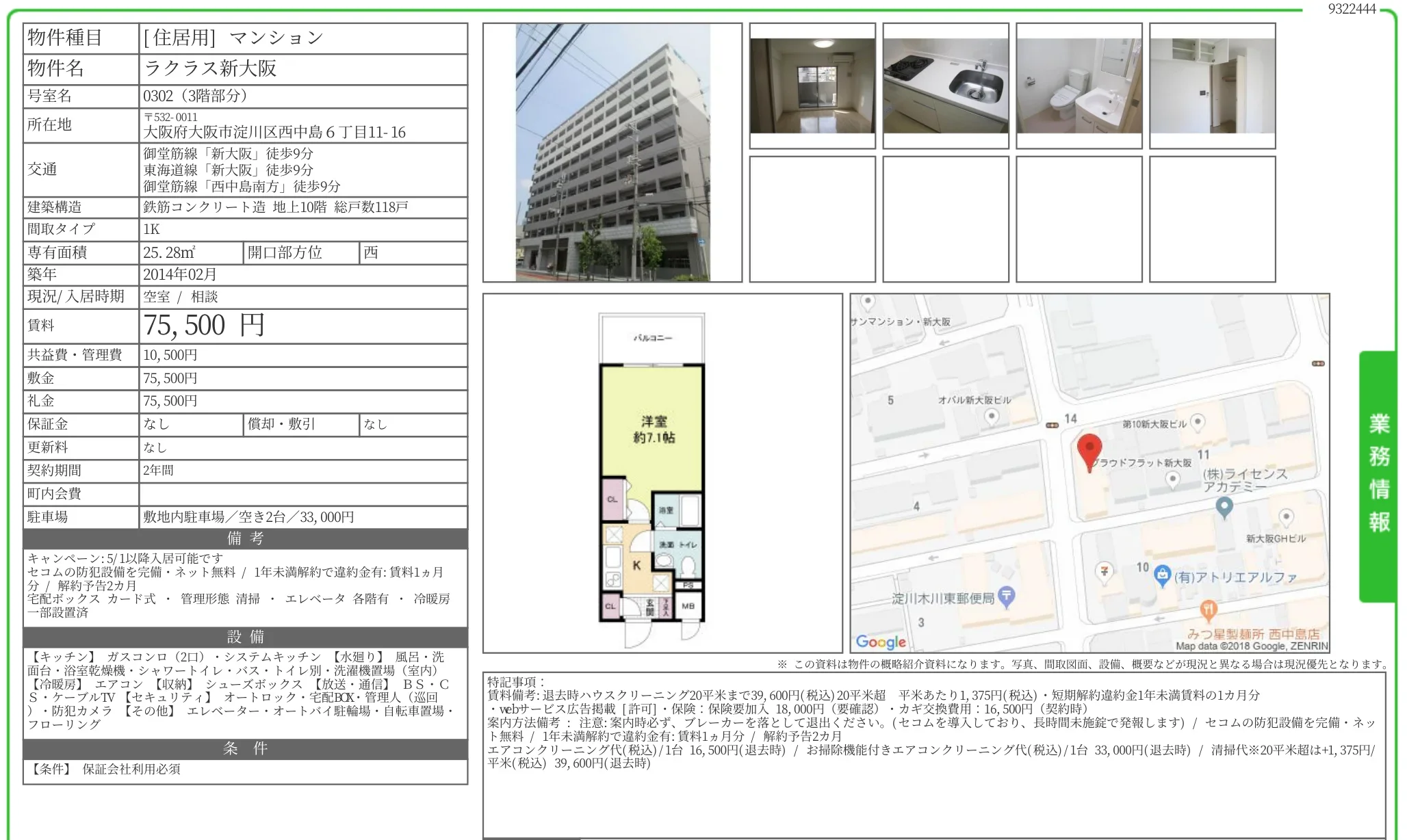Open the toilet and washbasin thumbnail
The image size is (1407, 840).
(1079, 86)
